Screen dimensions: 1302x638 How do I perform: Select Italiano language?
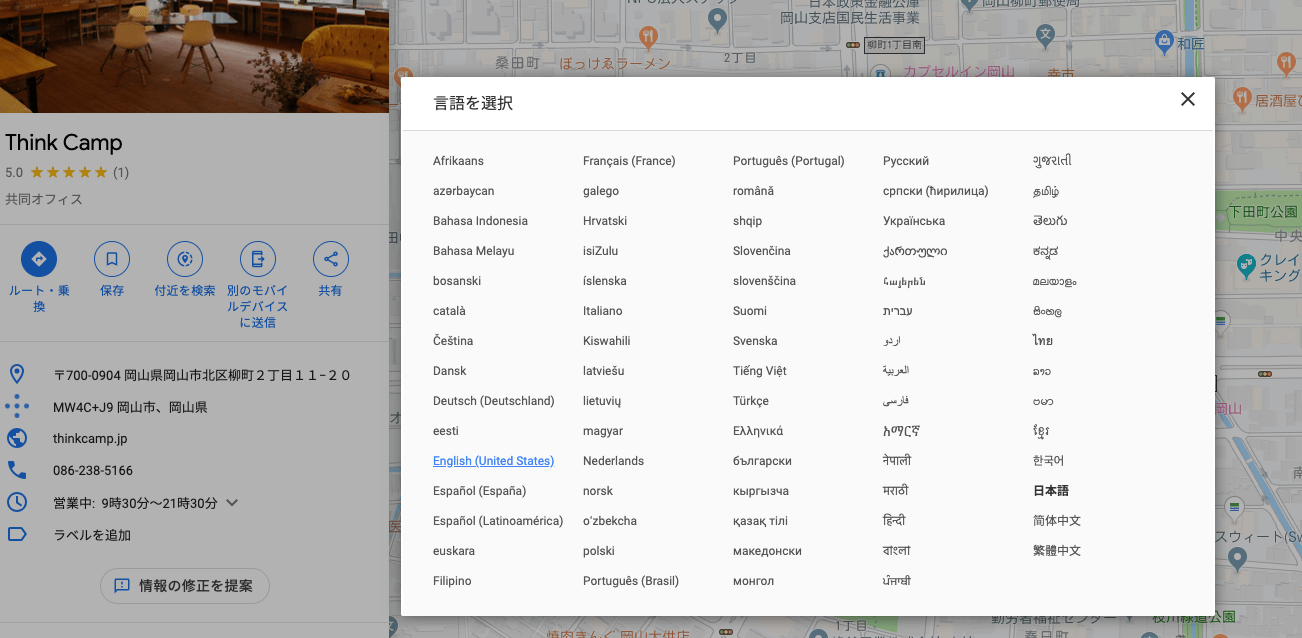(602, 311)
